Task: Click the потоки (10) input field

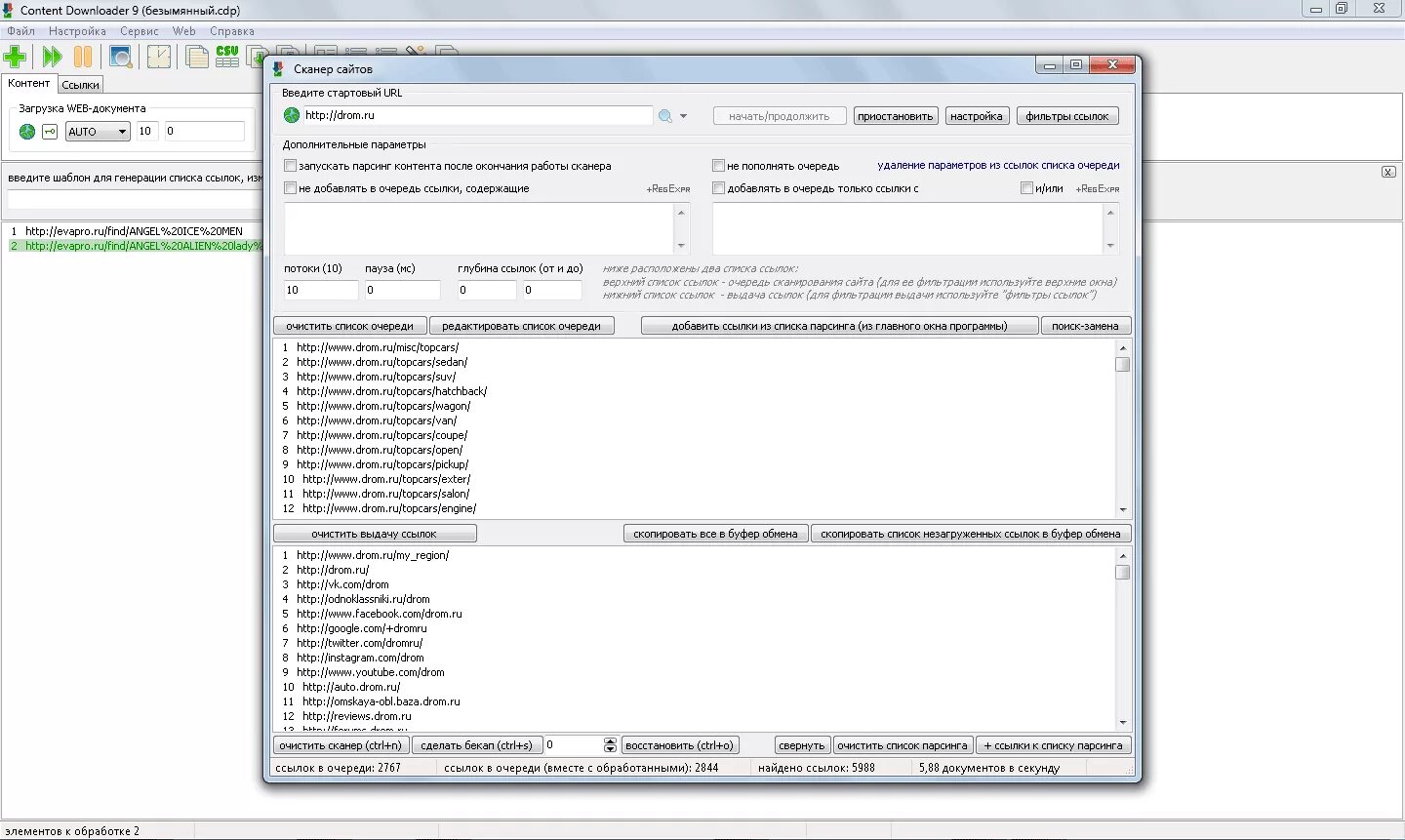Action: point(321,290)
